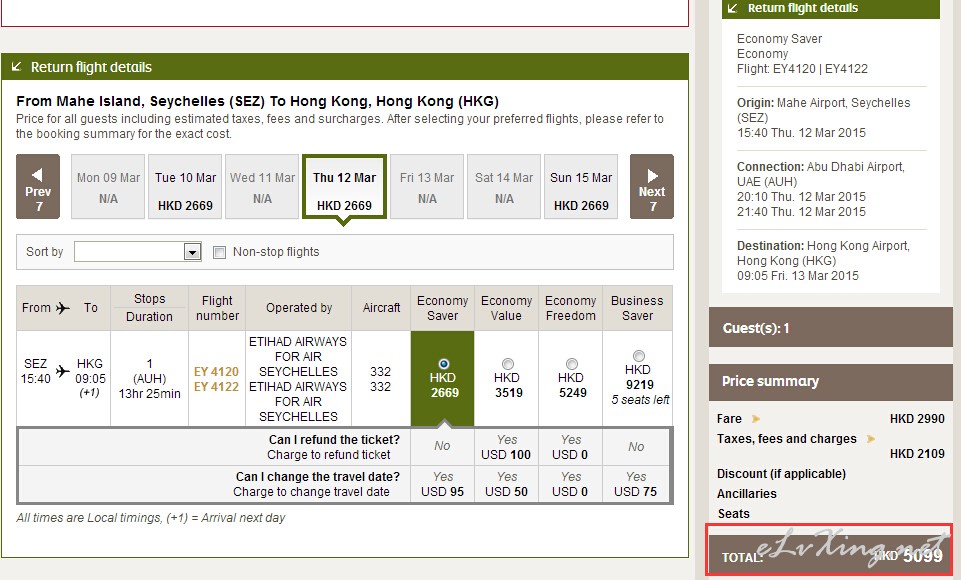Click the Aircraft column header
This screenshot has width=961, height=580.
pyautogui.click(x=381, y=308)
